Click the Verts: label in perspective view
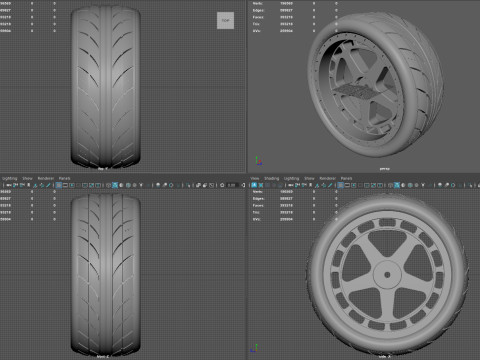This screenshot has height=360, width=480. [x=257, y=3]
